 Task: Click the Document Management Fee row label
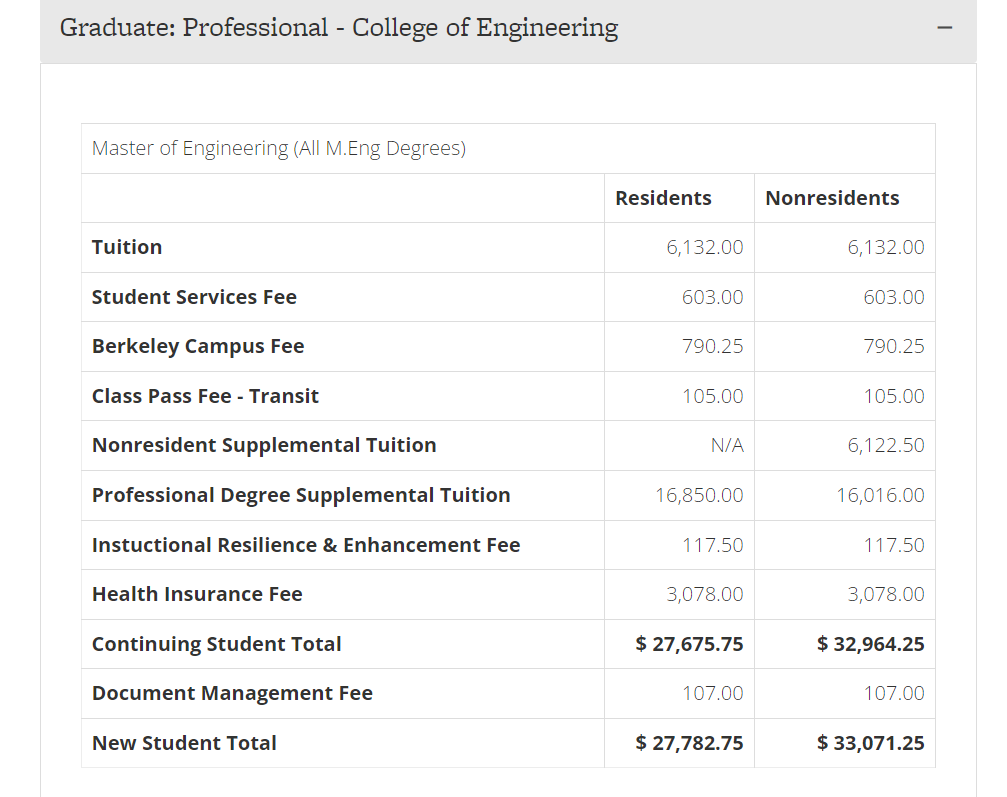[232, 693]
